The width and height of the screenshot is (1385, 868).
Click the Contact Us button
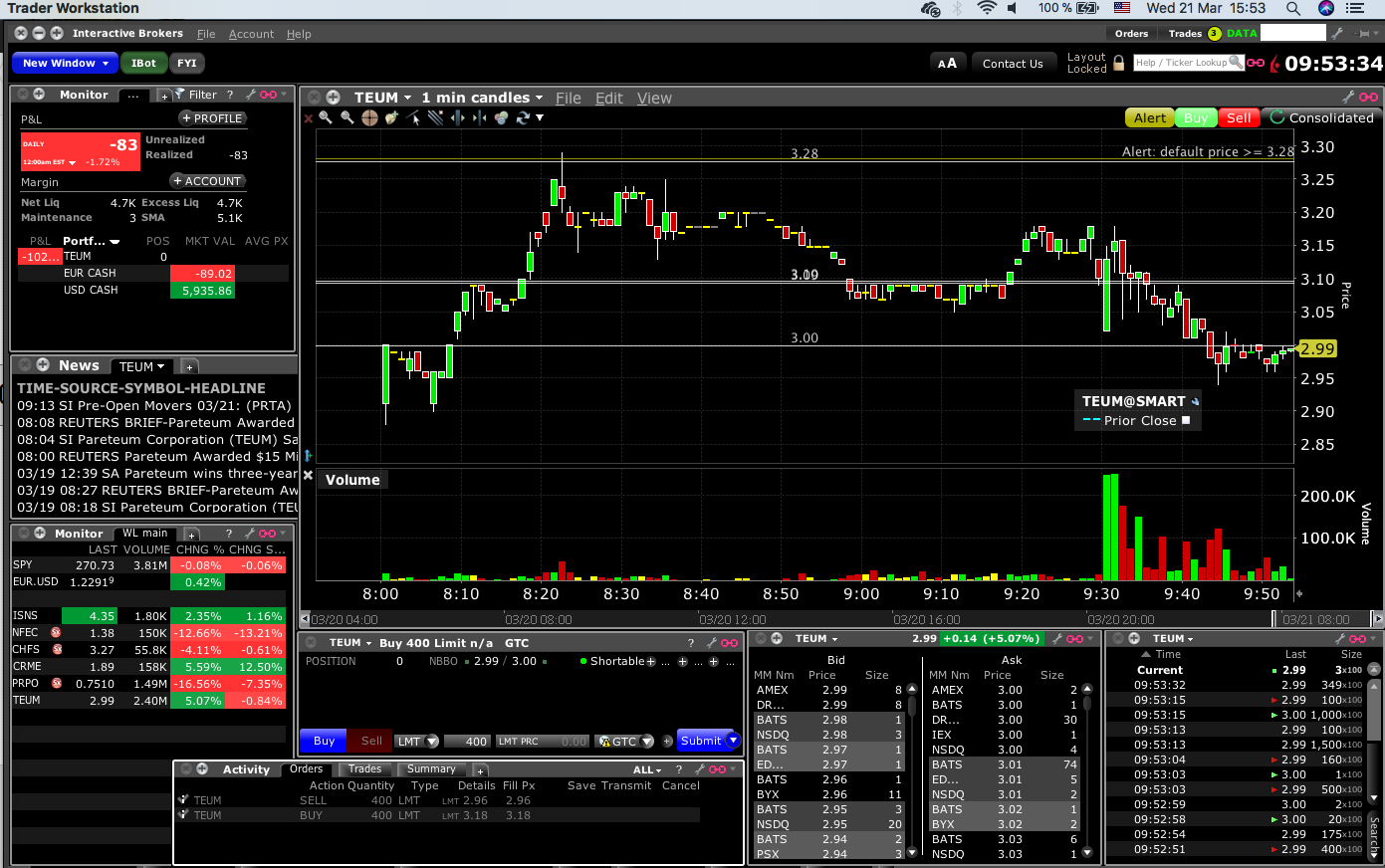pos(1013,63)
